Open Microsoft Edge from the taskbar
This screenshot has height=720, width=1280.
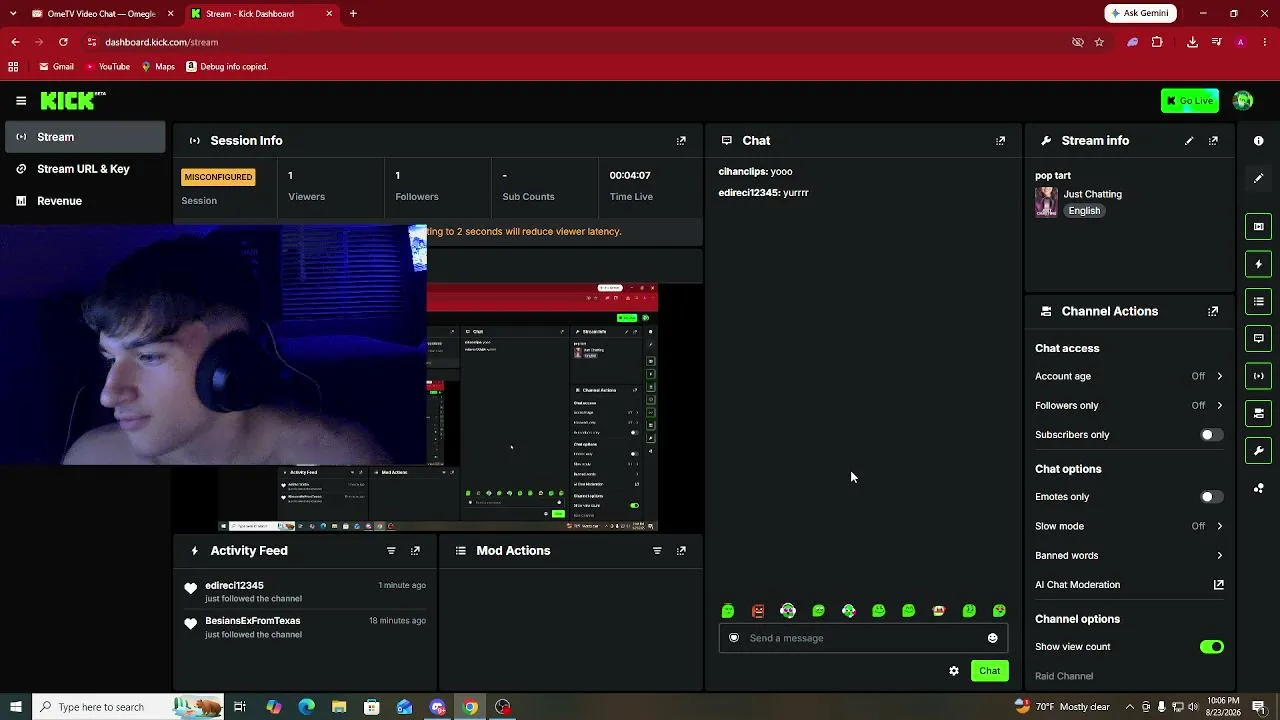[306, 707]
